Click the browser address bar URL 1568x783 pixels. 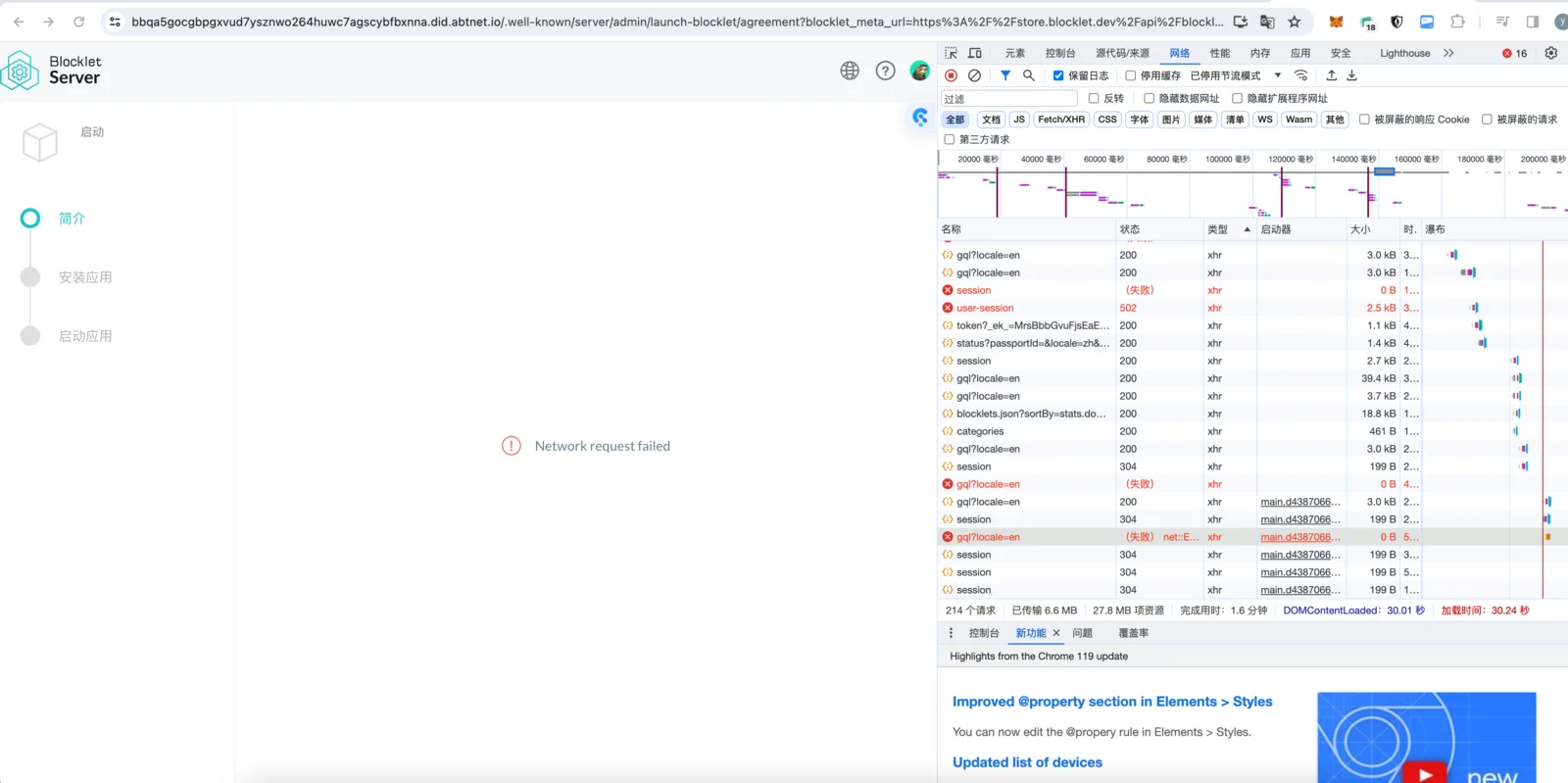[x=677, y=22]
